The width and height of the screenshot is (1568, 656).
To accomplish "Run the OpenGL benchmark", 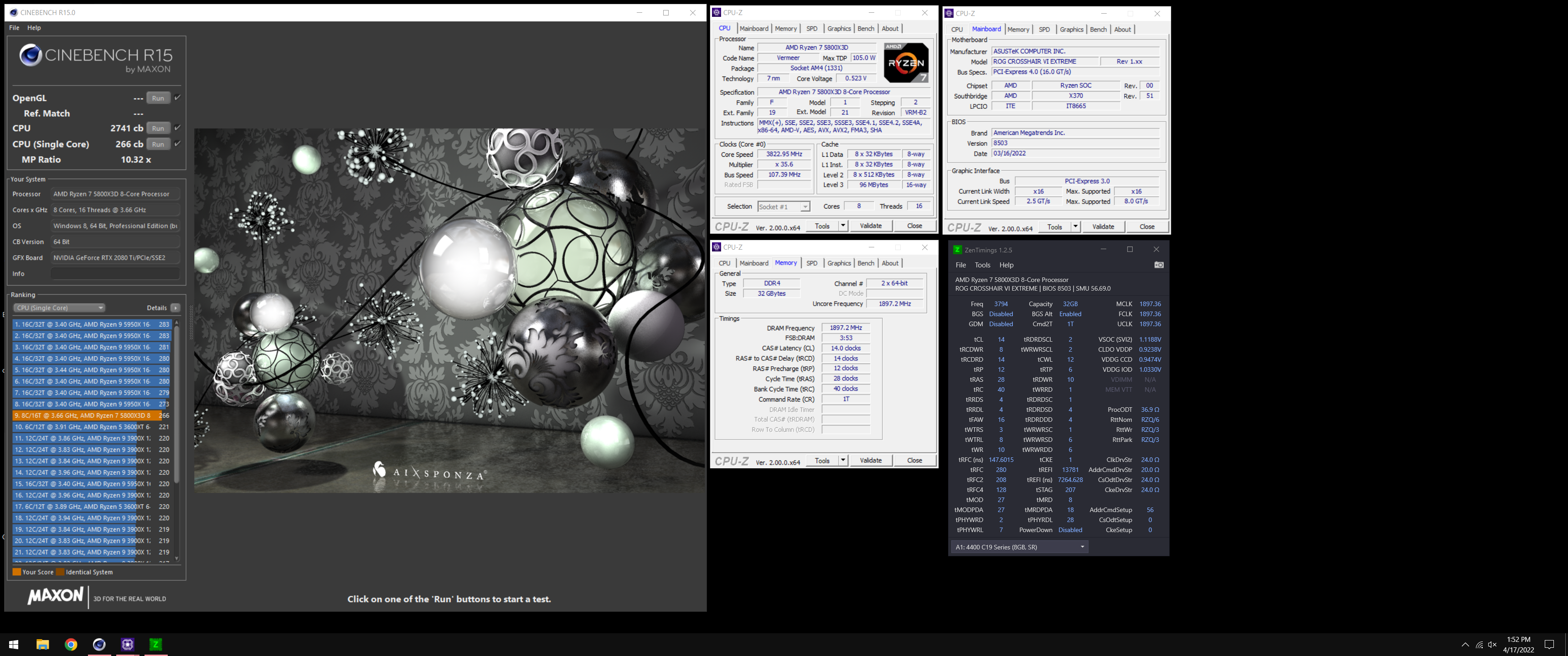I will tap(158, 98).
